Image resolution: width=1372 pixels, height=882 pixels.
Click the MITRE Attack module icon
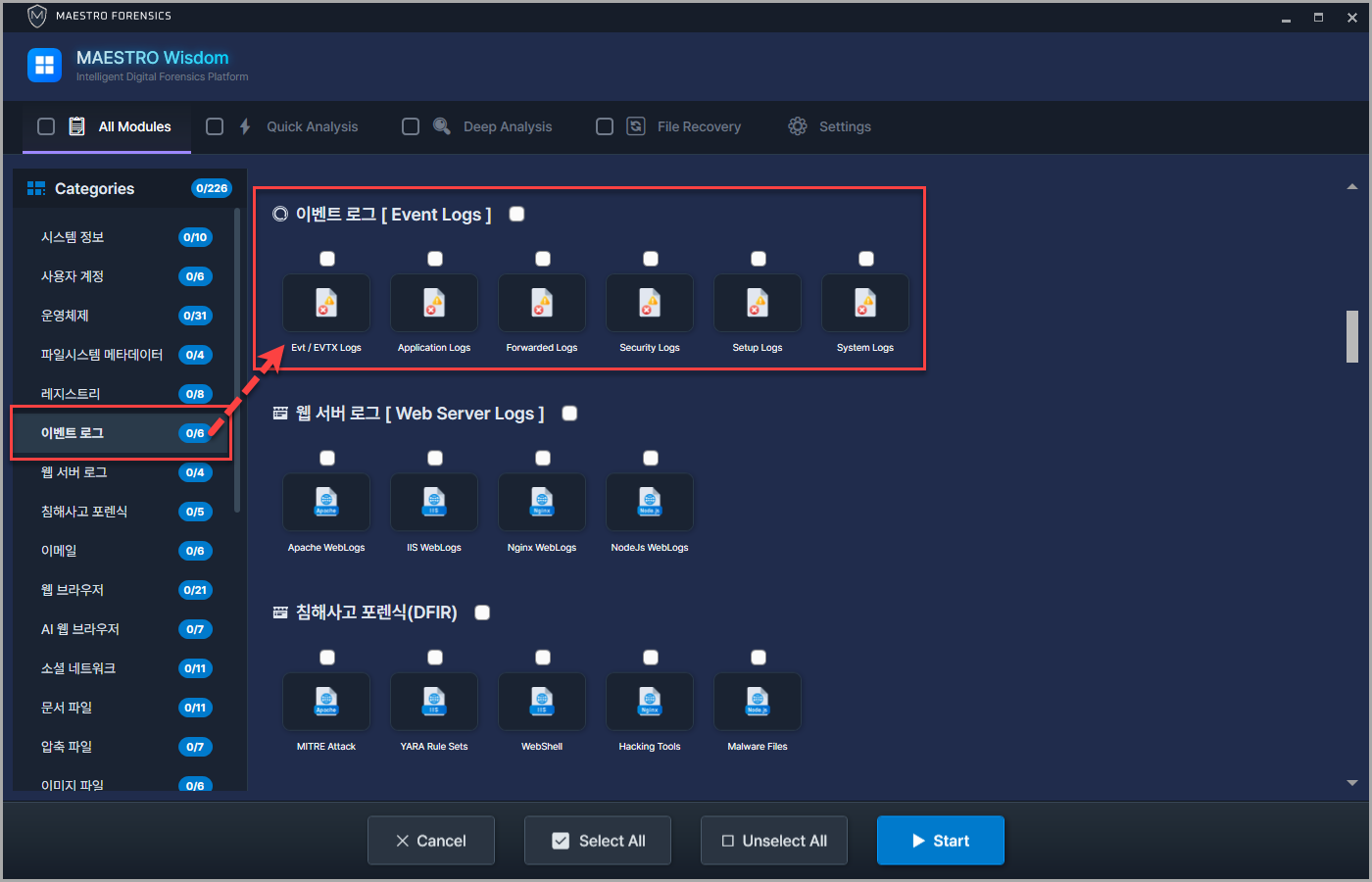pos(326,702)
